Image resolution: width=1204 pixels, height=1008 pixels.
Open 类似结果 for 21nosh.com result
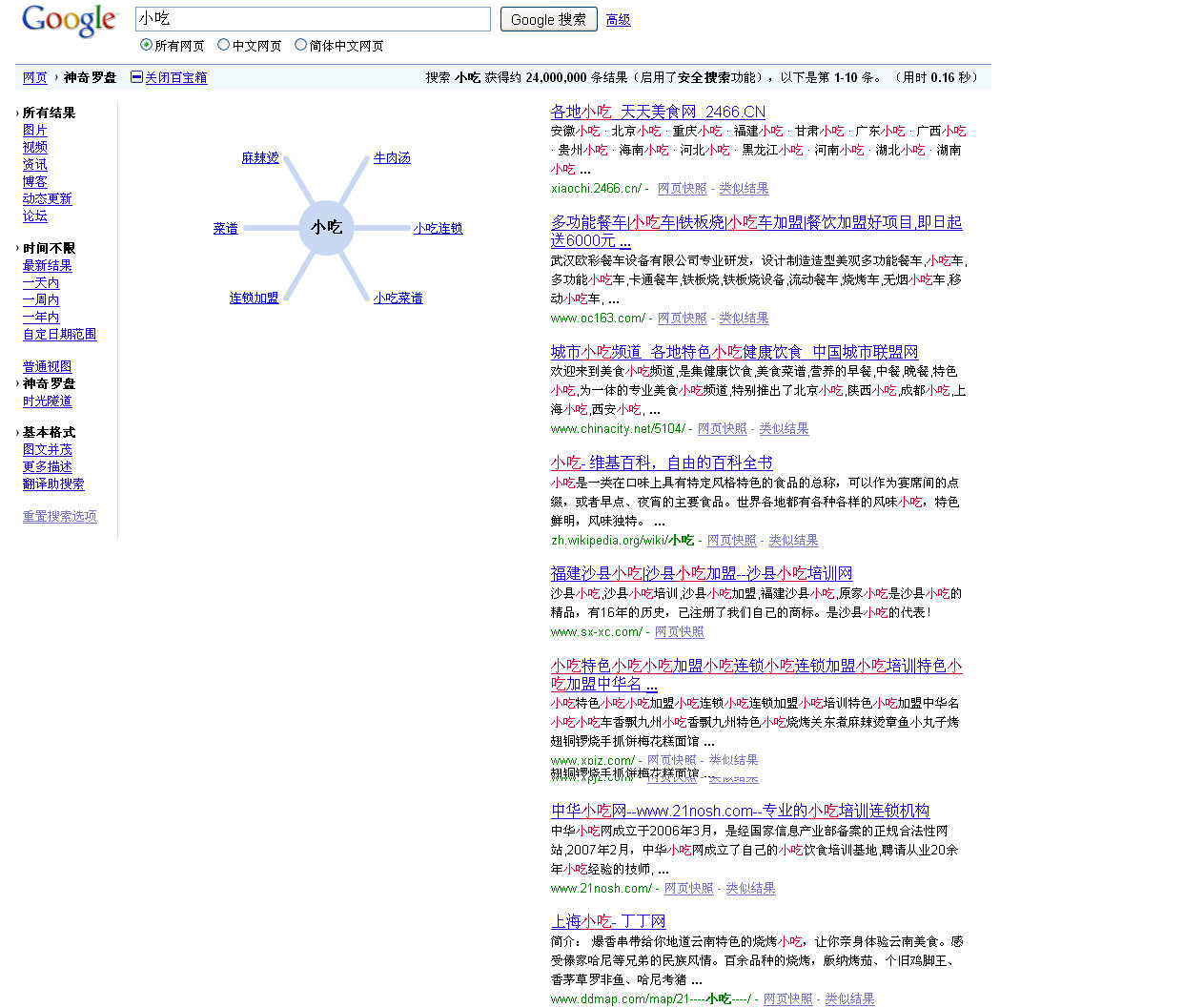click(x=750, y=889)
